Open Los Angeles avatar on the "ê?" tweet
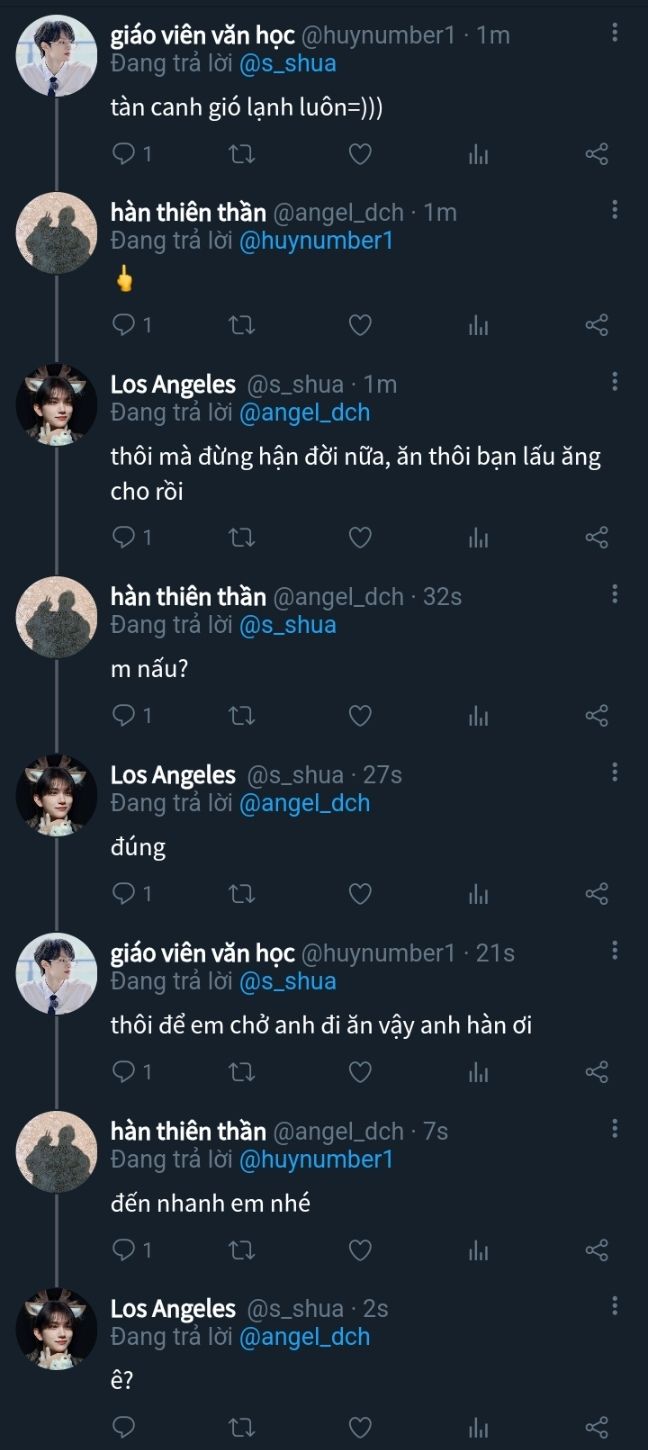The height and width of the screenshot is (1450, 648). 56,1328
